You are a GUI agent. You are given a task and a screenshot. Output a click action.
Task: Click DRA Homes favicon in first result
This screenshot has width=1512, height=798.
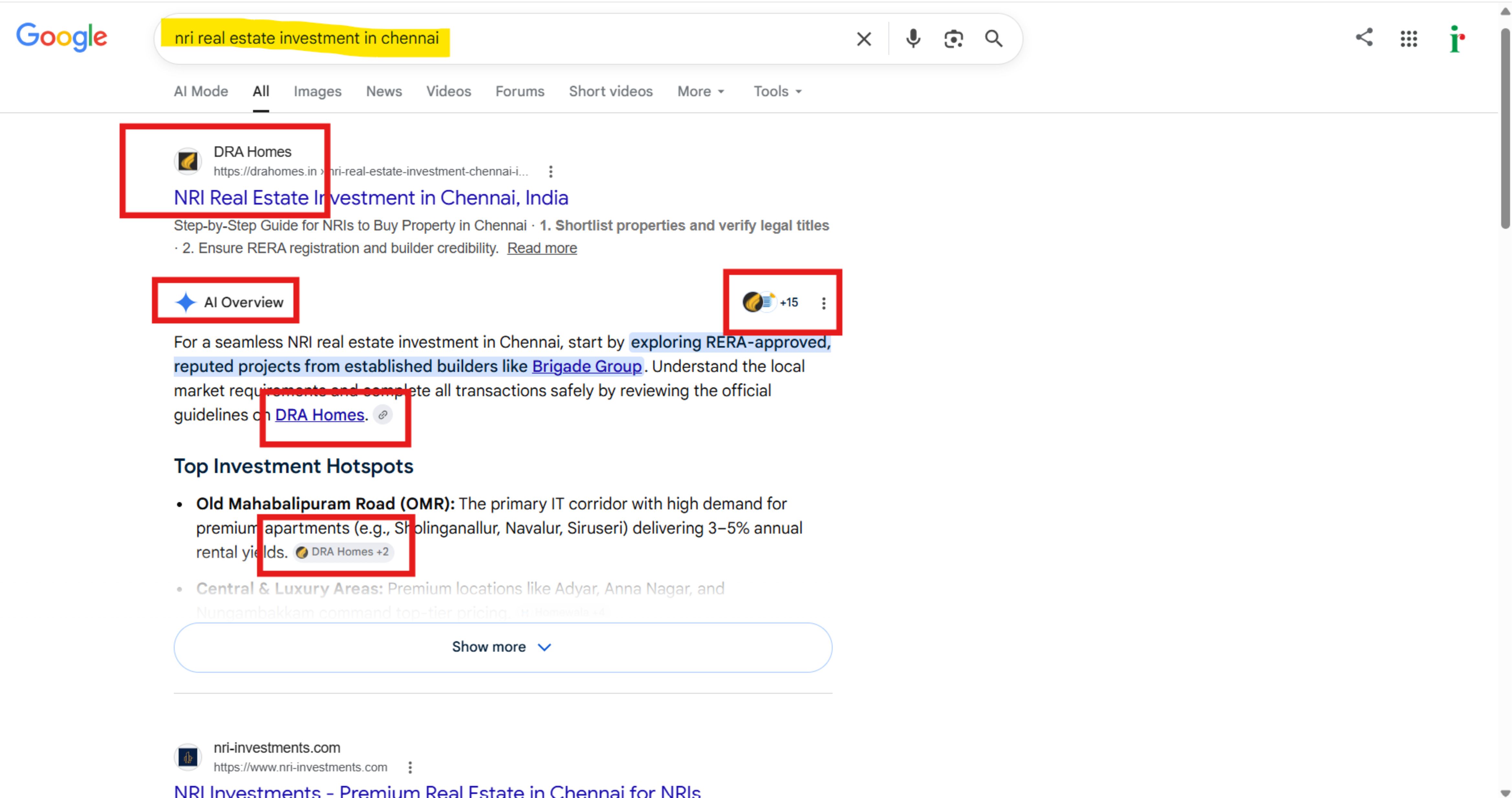point(188,161)
